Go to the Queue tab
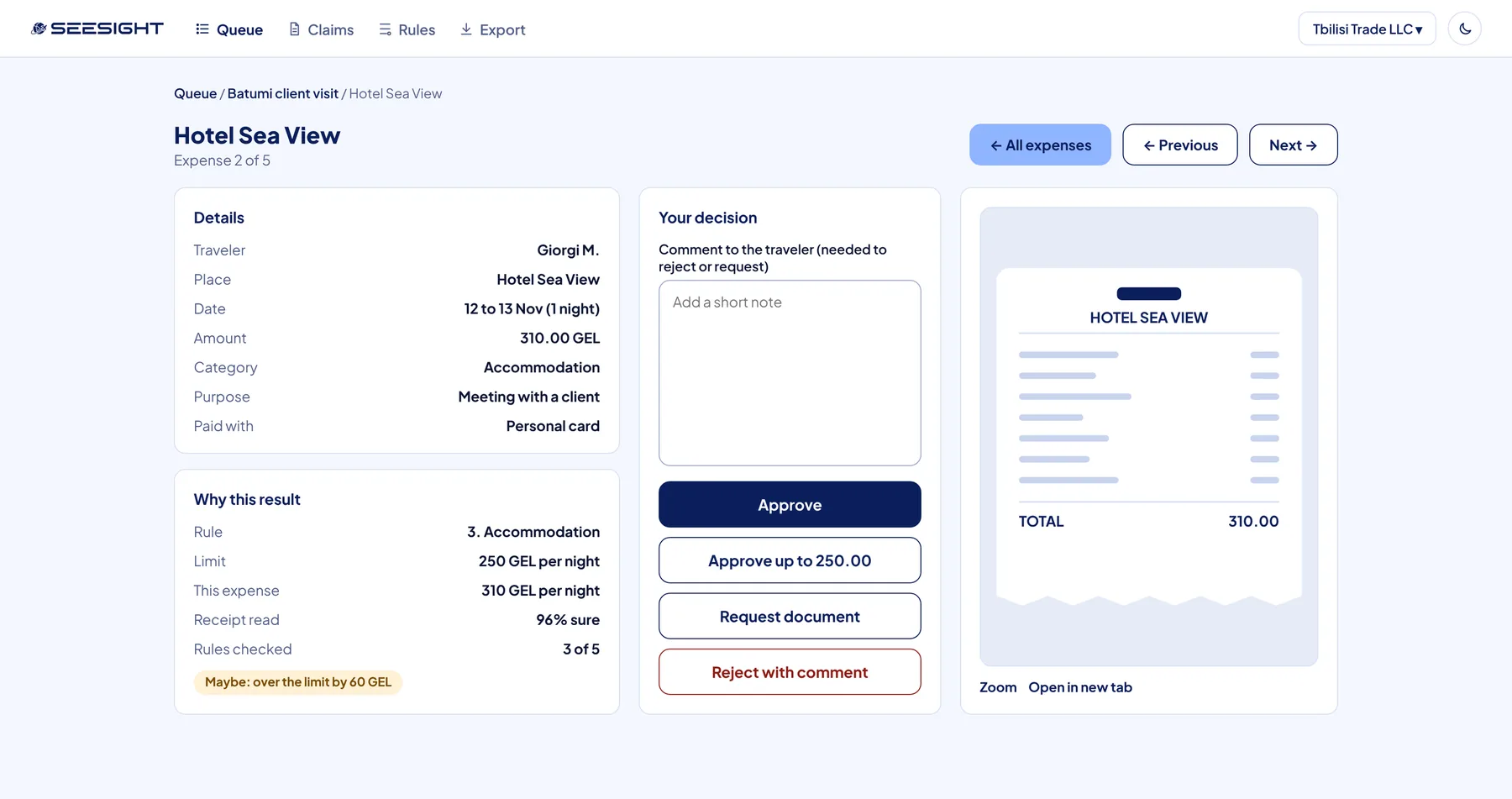 coord(229,29)
